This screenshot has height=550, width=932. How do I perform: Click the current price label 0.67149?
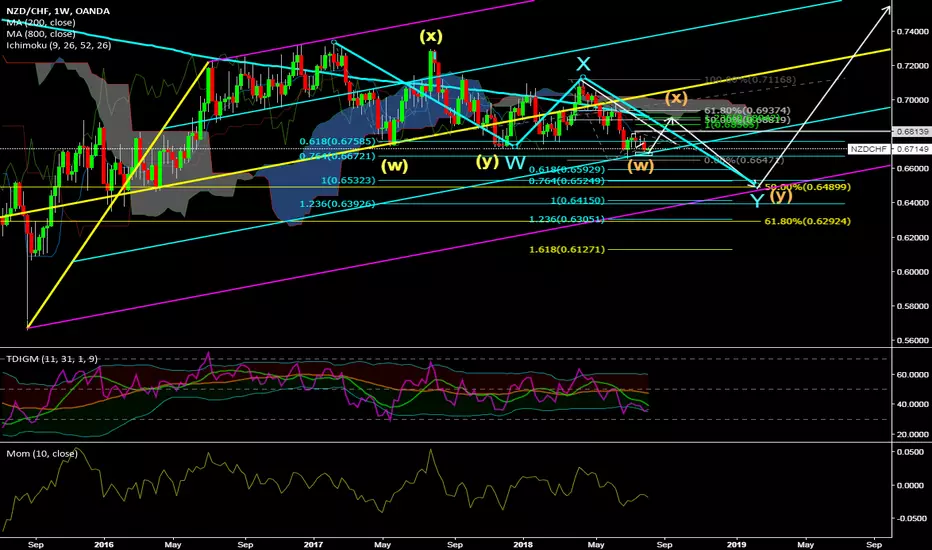click(x=911, y=149)
